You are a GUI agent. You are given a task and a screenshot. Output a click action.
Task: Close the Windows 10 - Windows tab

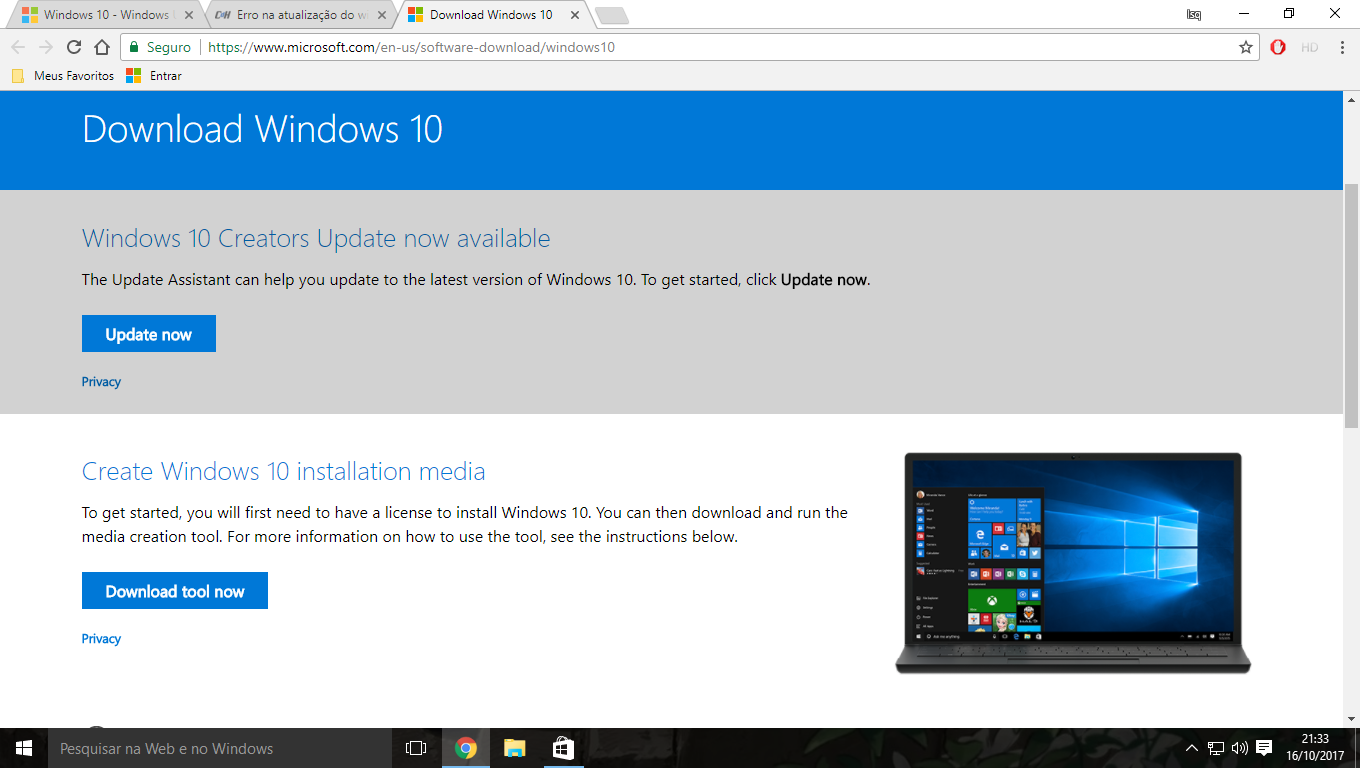pyautogui.click(x=187, y=15)
